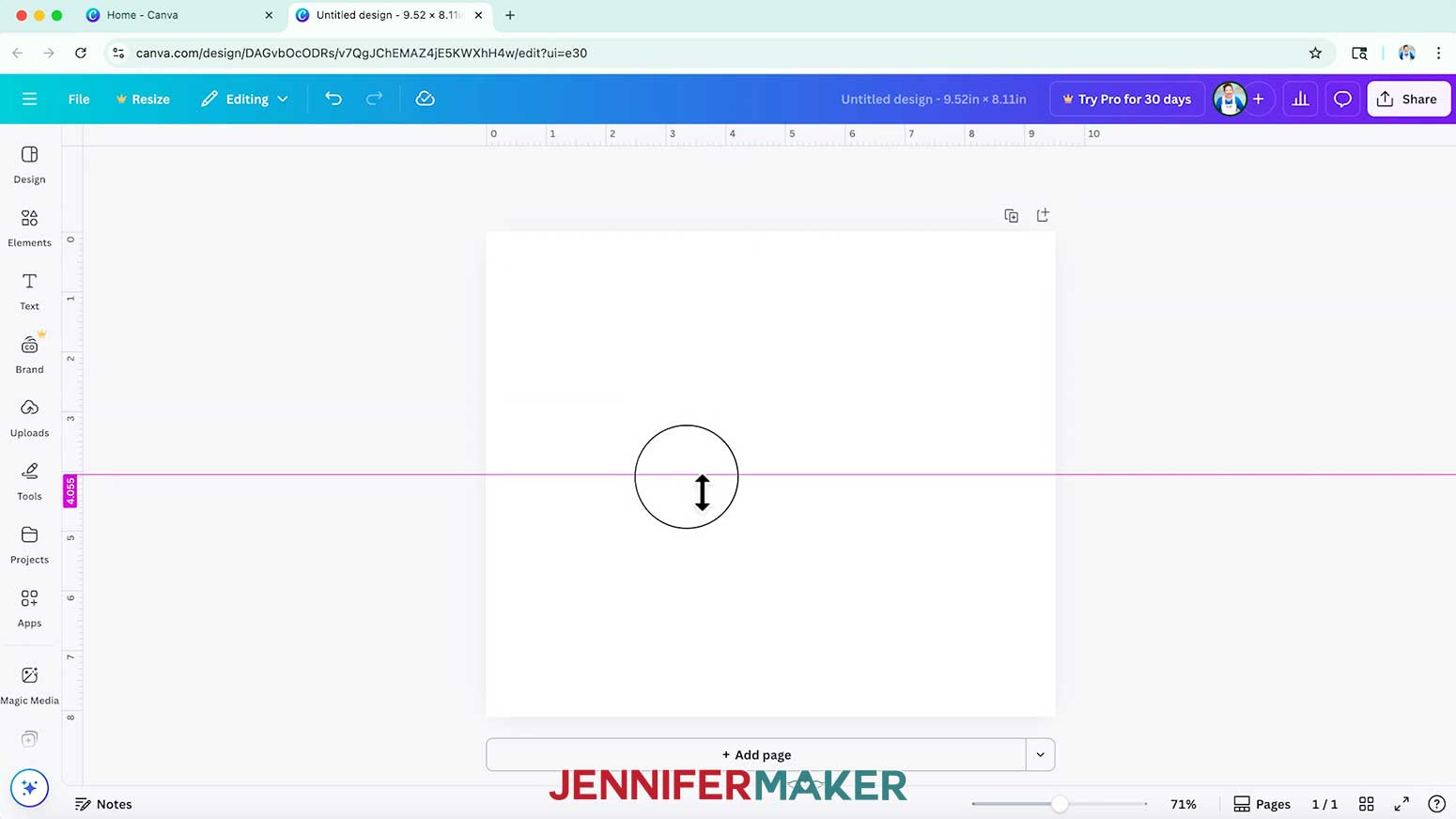Expand the Add page dropdown arrow
The height and width of the screenshot is (819, 1456).
click(1040, 754)
